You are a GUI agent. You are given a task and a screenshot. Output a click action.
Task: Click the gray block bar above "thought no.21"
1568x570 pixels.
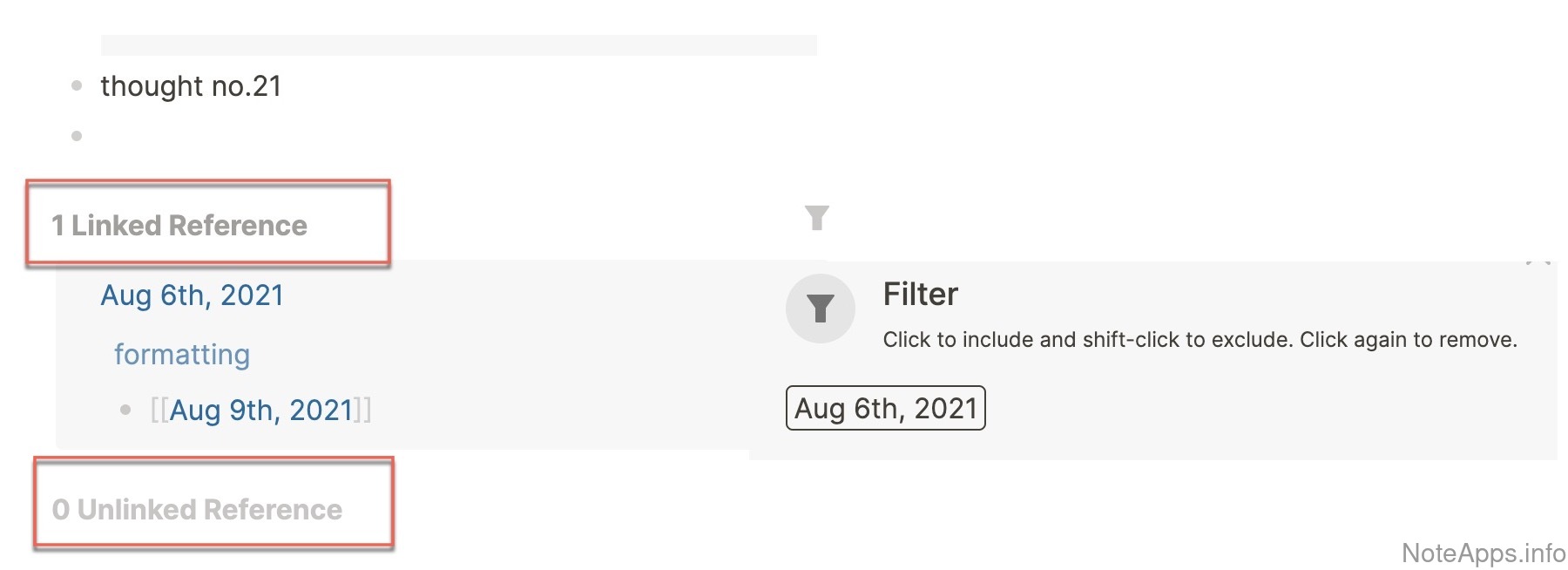pos(458,45)
